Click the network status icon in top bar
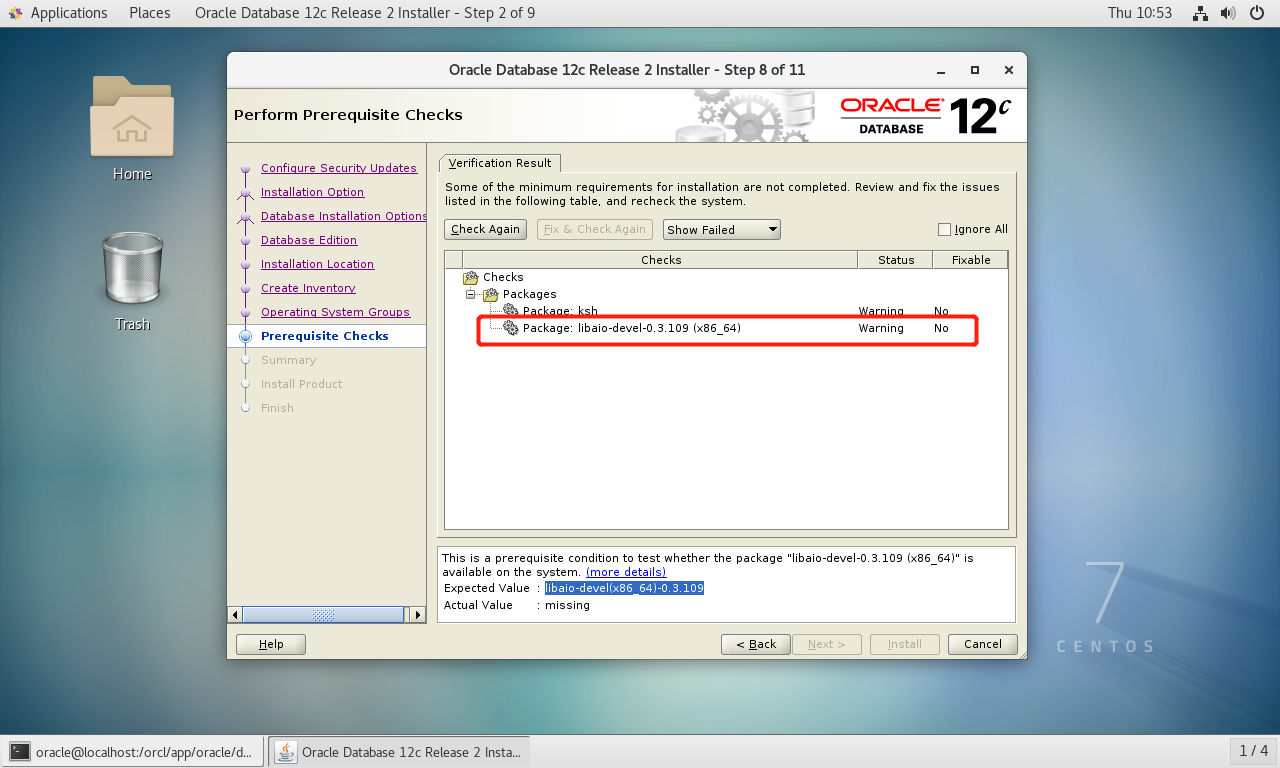This screenshot has width=1280, height=768. point(1201,13)
